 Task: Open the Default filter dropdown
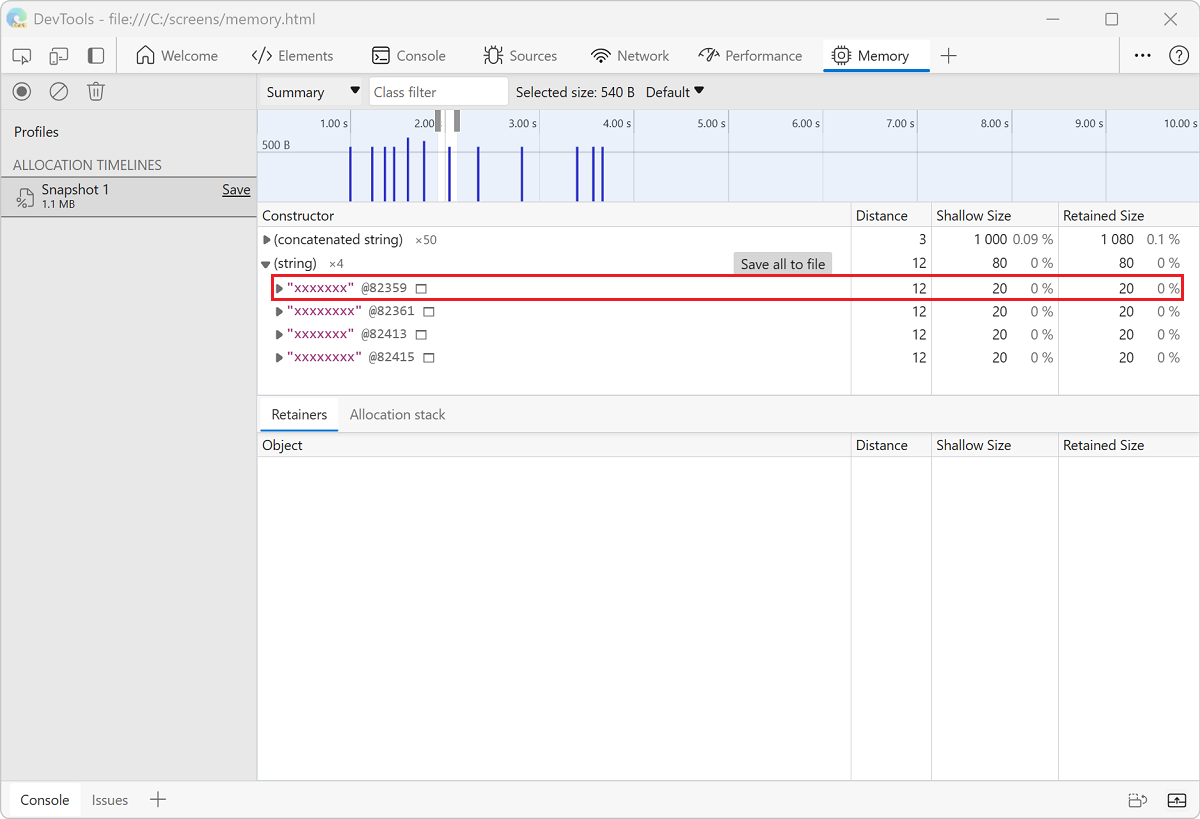point(675,92)
